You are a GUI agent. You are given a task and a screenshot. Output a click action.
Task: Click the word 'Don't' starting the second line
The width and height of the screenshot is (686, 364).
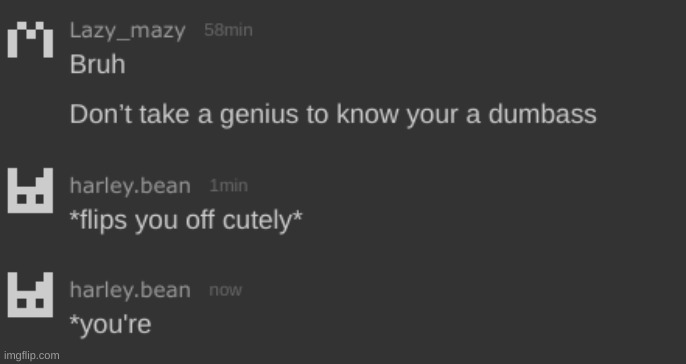click(100, 114)
